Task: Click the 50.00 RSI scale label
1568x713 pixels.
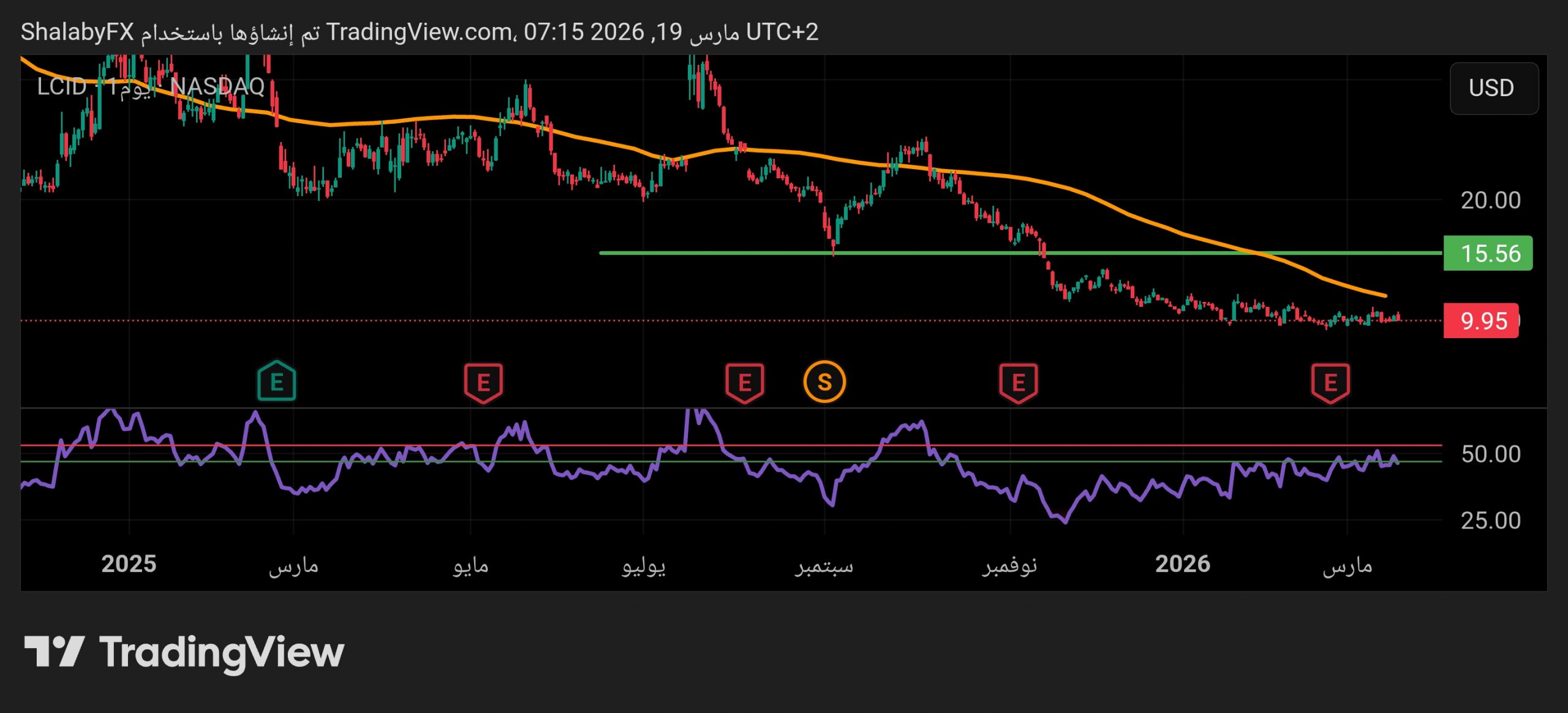Action: [1490, 454]
